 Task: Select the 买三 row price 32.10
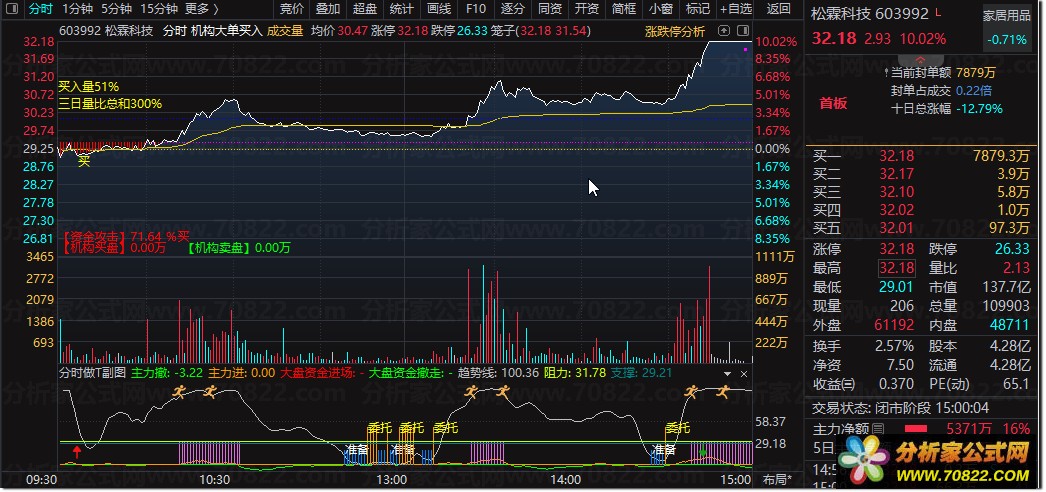coord(897,193)
